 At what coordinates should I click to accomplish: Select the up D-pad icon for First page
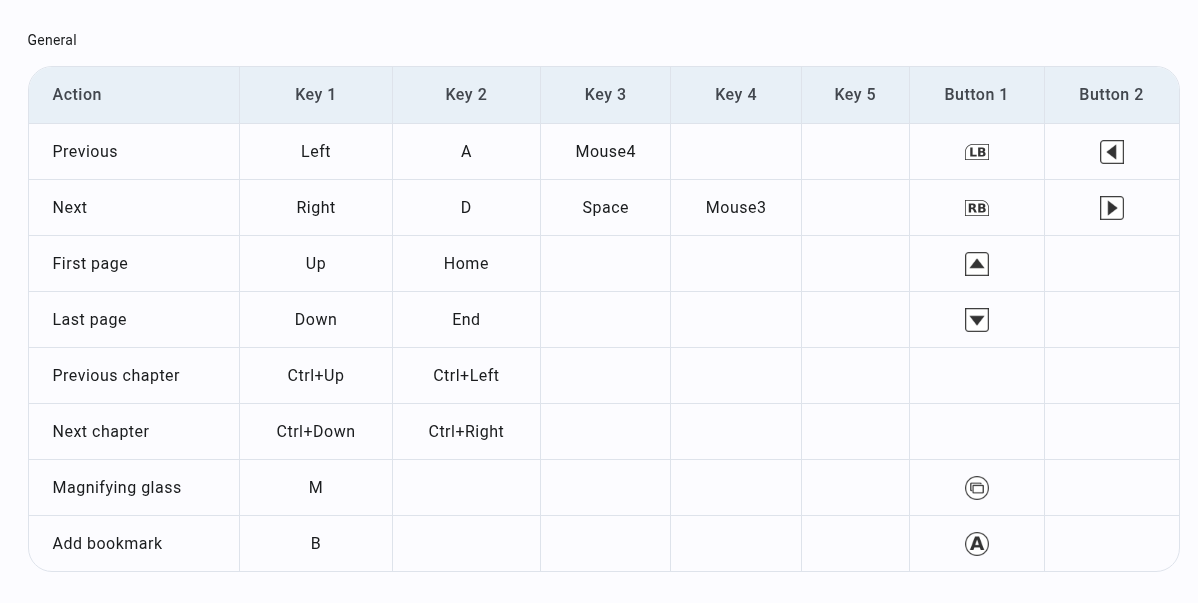click(x=977, y=263)
